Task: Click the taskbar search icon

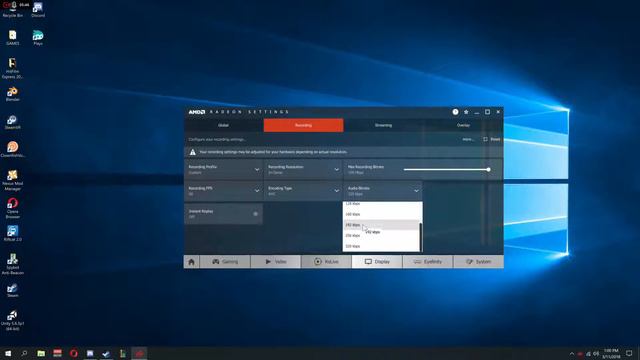Action: coord(24,353)
